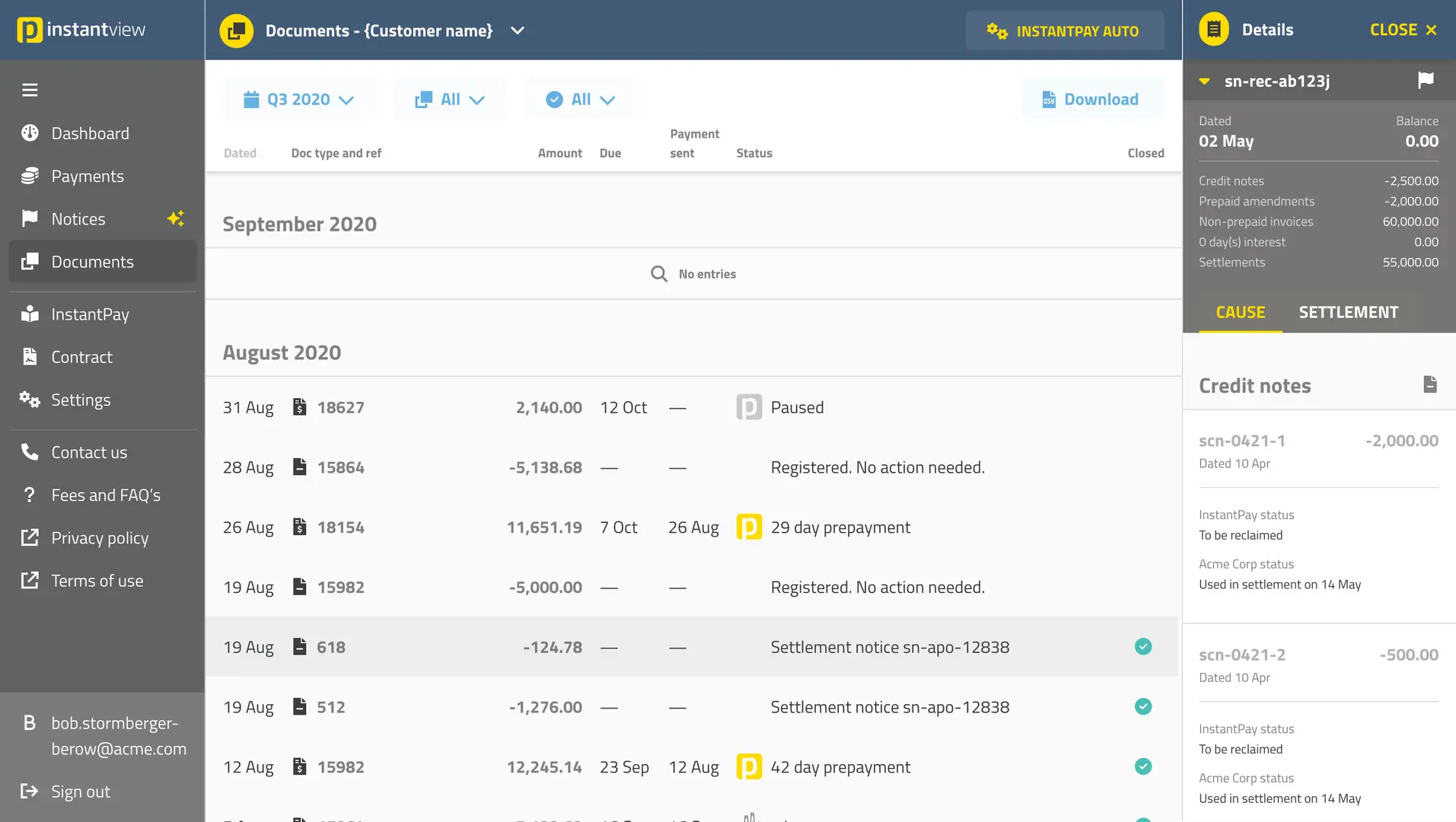Download the documents as CSV
Screen dimensions: 1456x822
[1091, 100]
